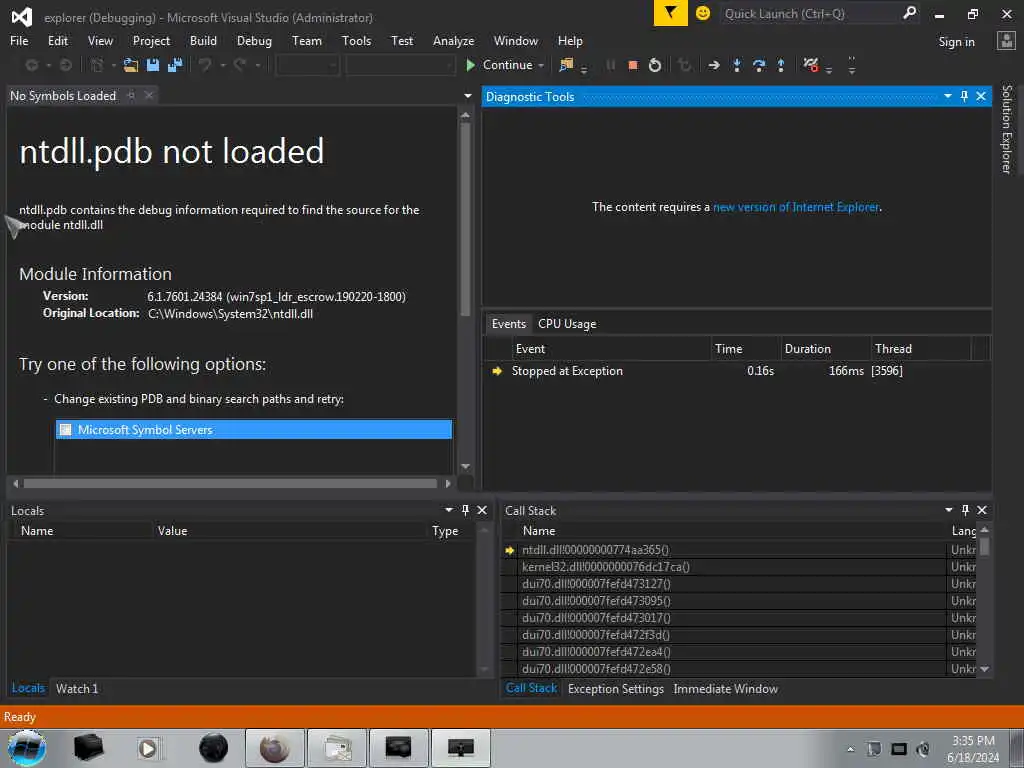This screenshot has height=768, width=1024.
Task: Switch to the Events tab
Action: [x=508, y=323]
